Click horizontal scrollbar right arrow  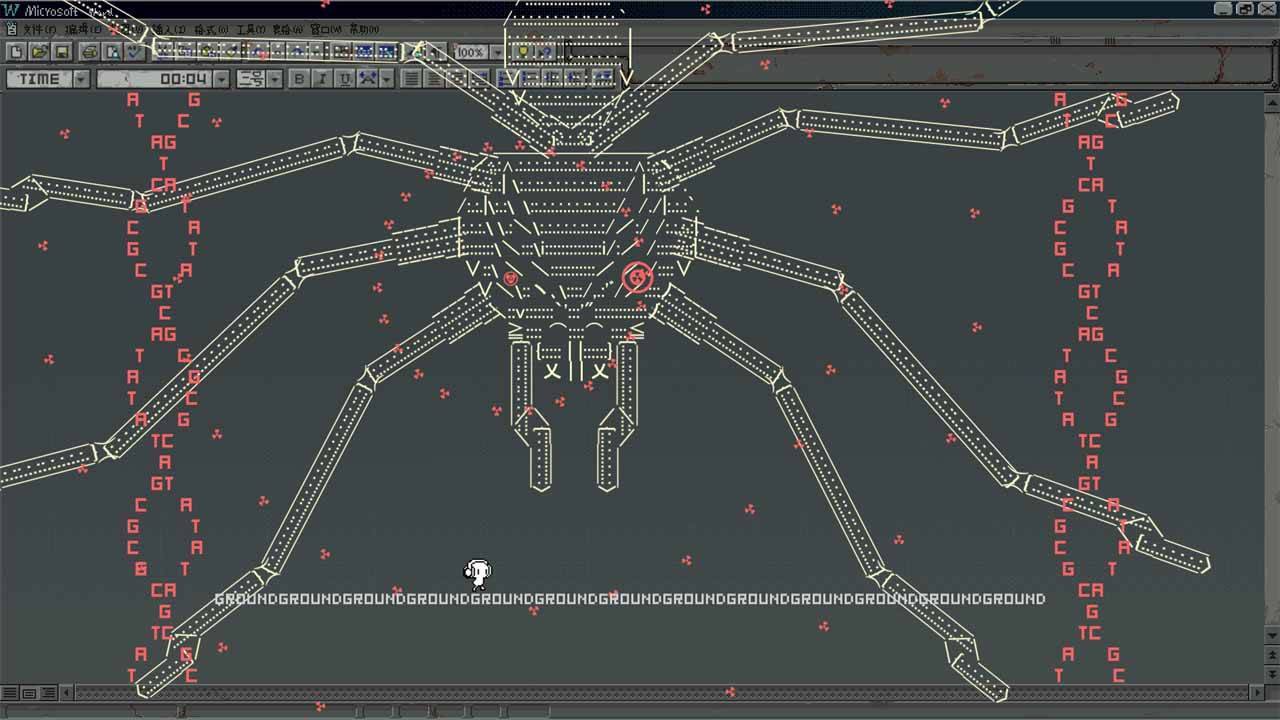coord(1257,692)
